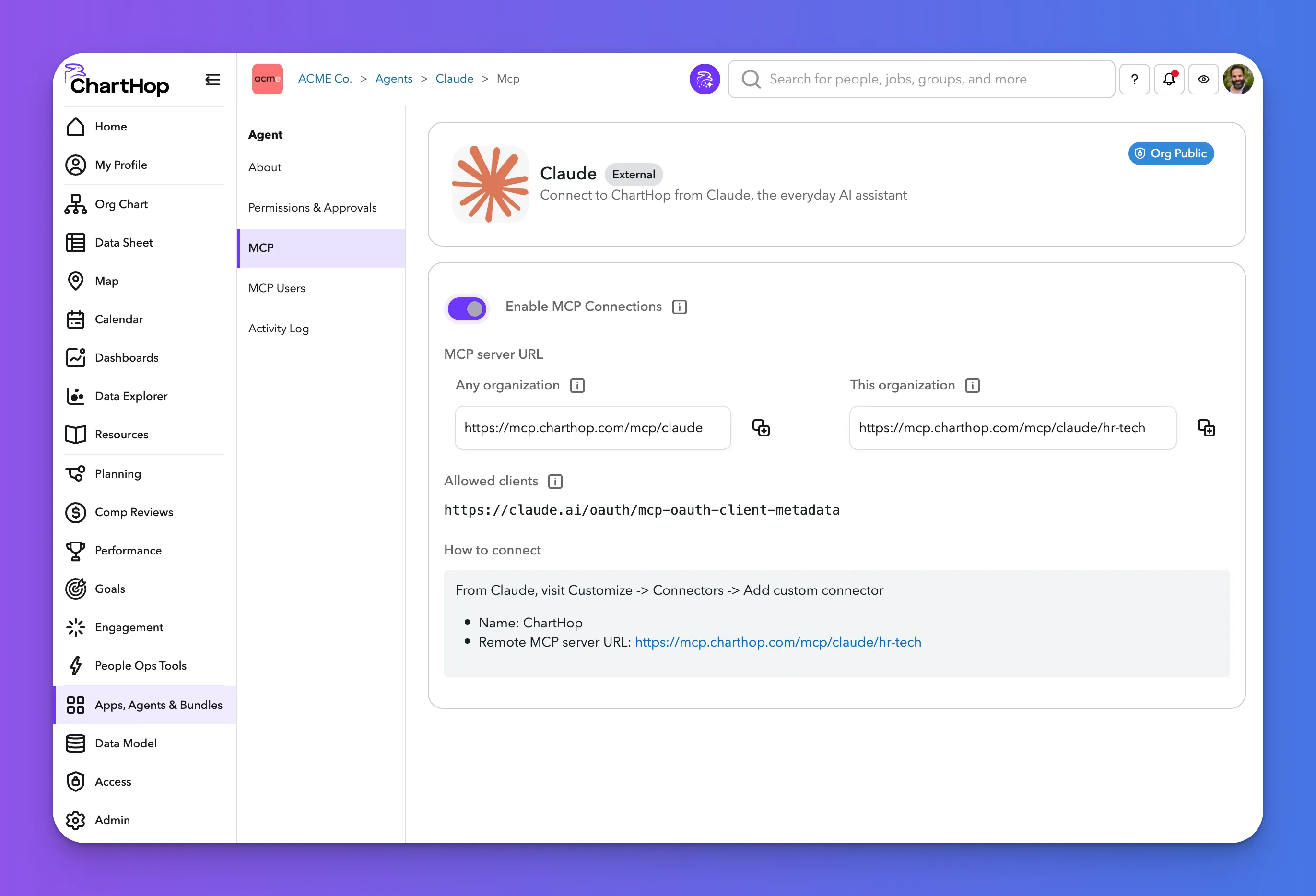Switch to the About tab
The height and width of the screenshot is (896, 1316).
tap(320, 167)
